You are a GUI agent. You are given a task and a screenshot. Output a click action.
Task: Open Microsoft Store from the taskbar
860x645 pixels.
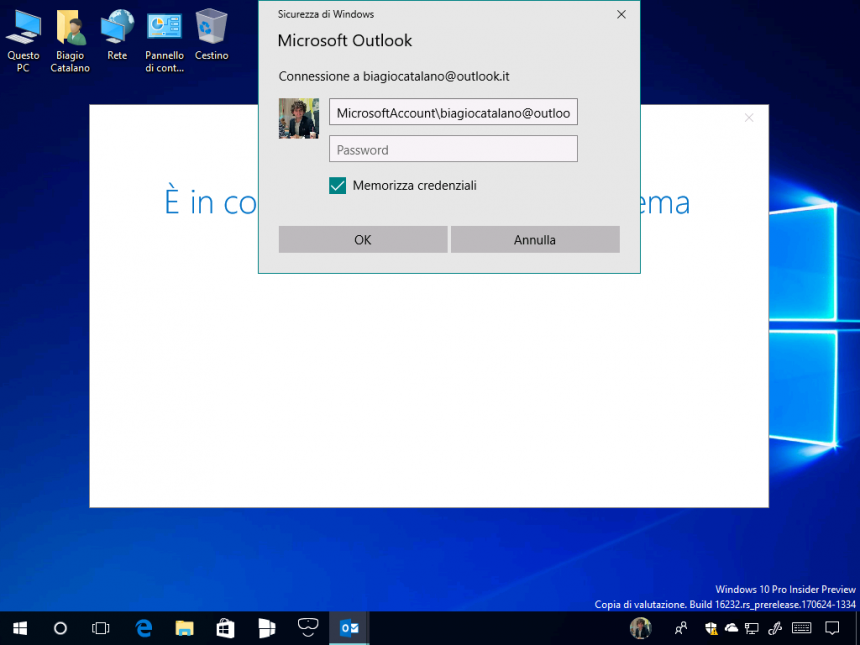click(x=225, y=628)
